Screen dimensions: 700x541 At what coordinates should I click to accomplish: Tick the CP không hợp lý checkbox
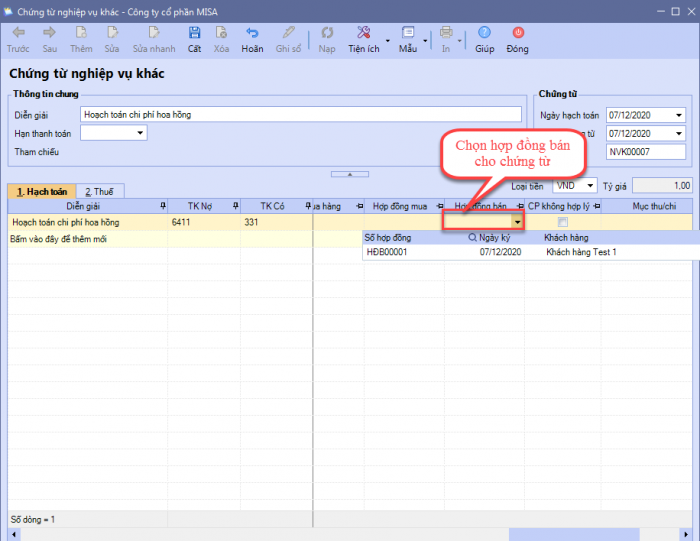pyautogui.click(x=562, y=222)
